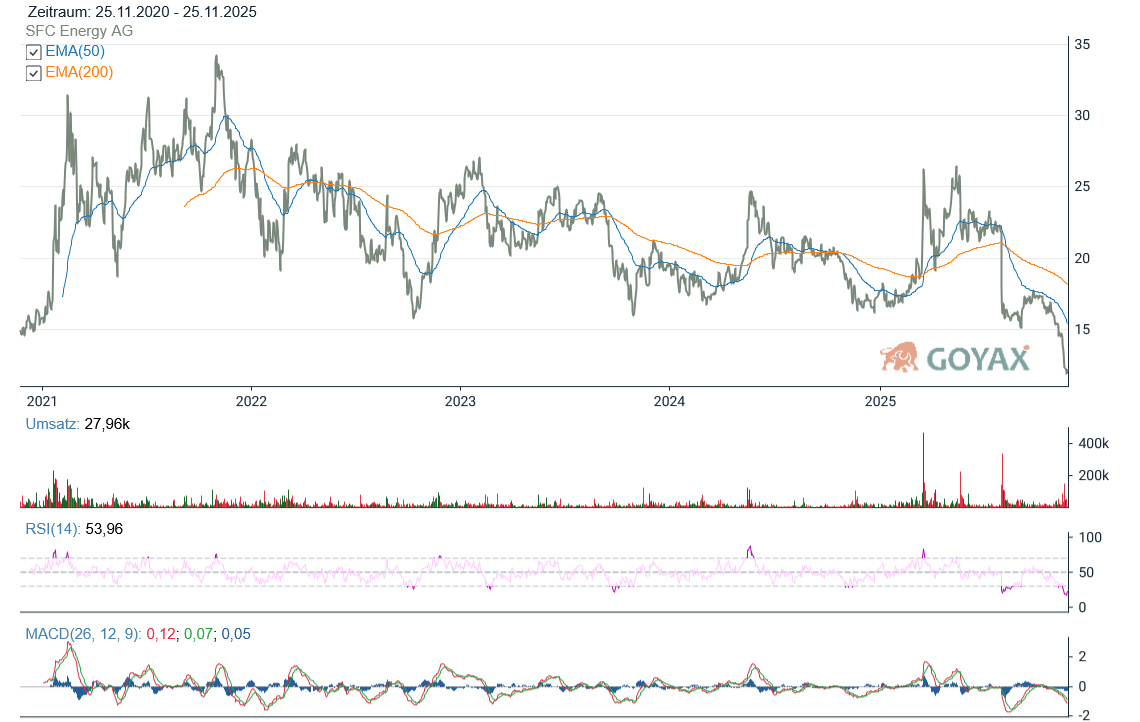The width and height of the screenshot is (1140, 722).
Task: Click the blue EMA(50) legend label
Action: (75, 51)
